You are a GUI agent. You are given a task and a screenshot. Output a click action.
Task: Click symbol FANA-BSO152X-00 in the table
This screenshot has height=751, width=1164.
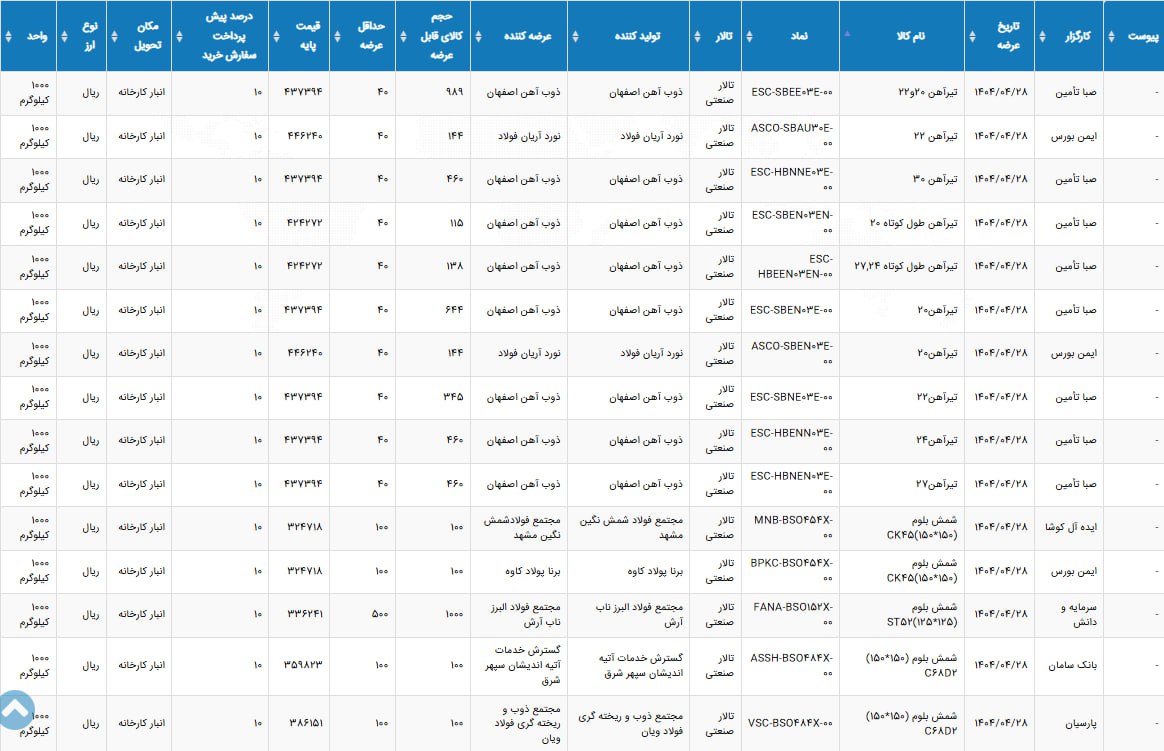click(791, 614)
